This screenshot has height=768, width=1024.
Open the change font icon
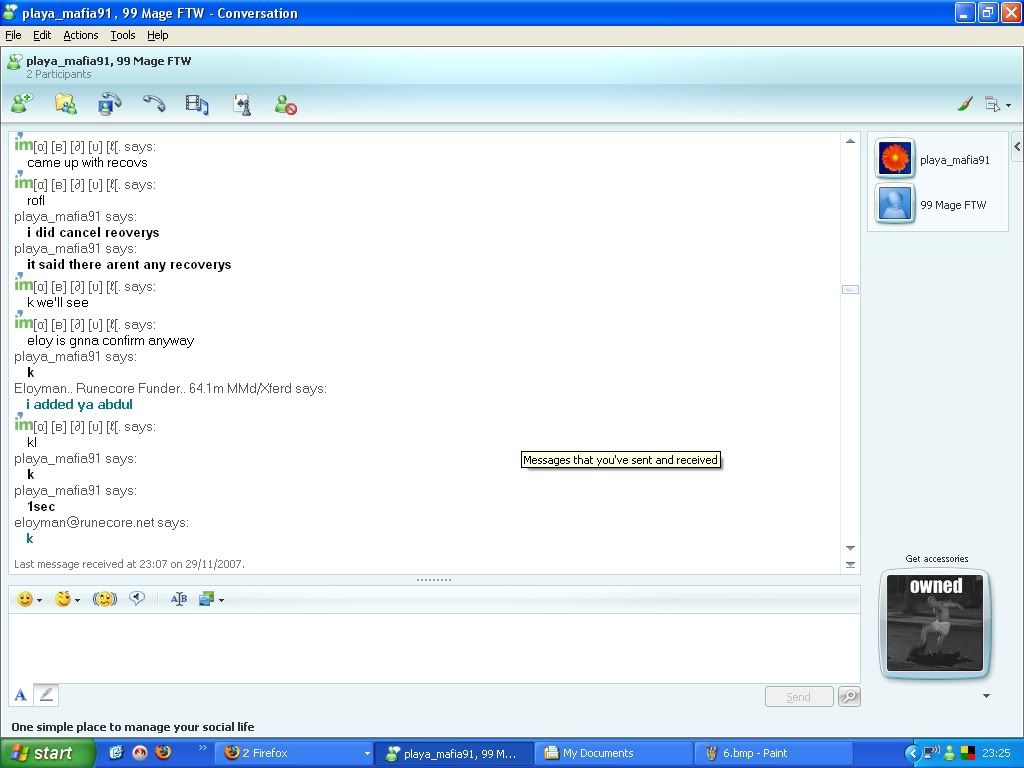pos(179,599)
